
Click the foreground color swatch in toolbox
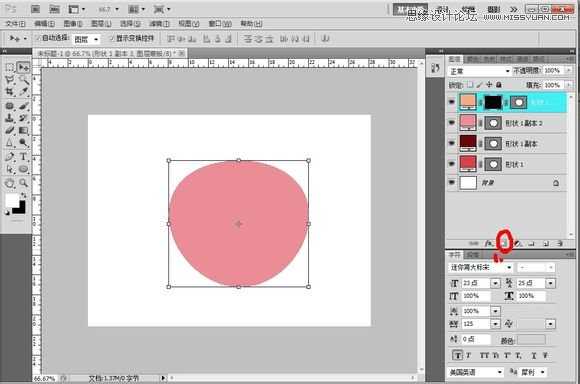(12, 200)
